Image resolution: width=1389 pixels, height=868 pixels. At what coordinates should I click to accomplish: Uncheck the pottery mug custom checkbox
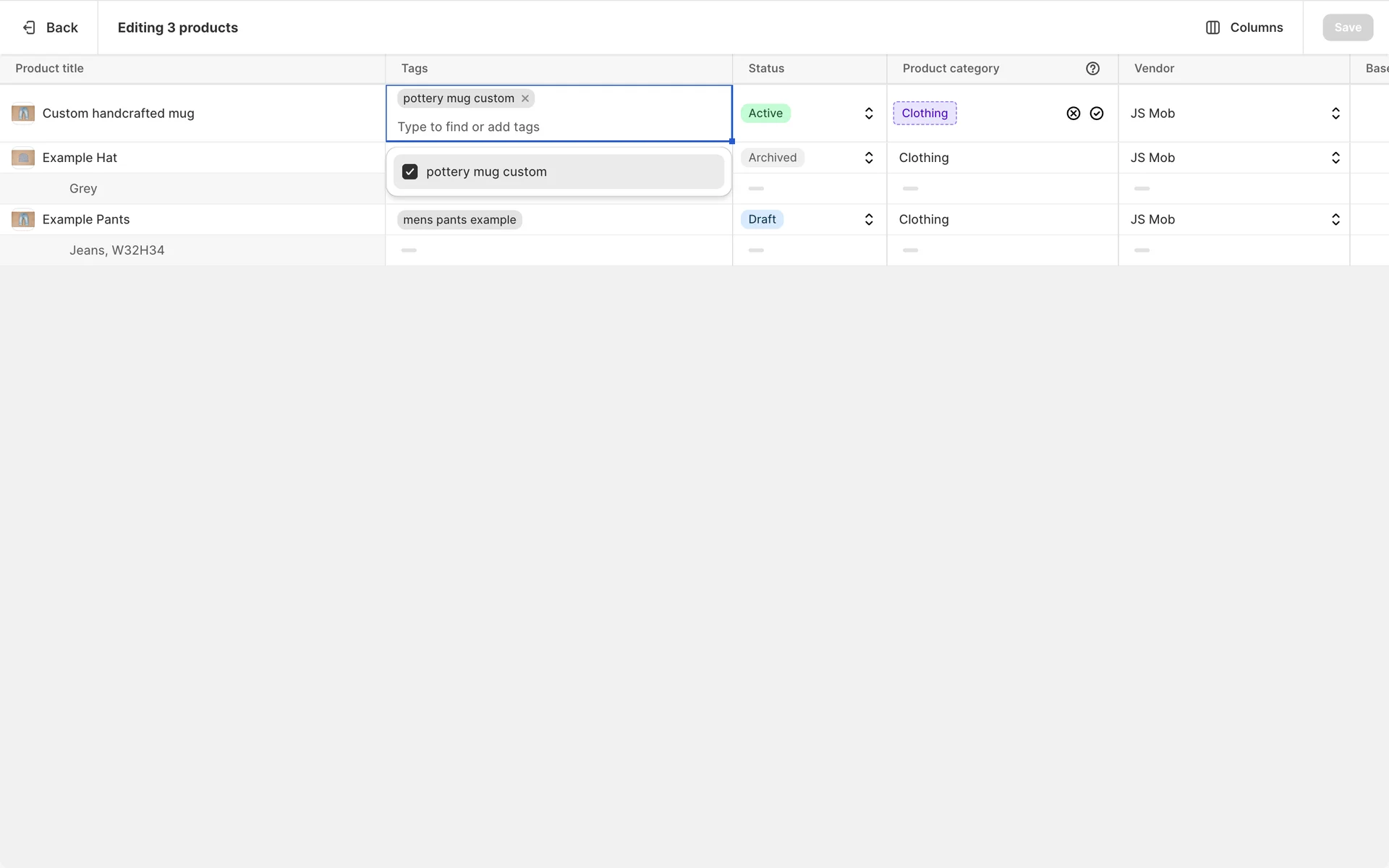[410, 172]
